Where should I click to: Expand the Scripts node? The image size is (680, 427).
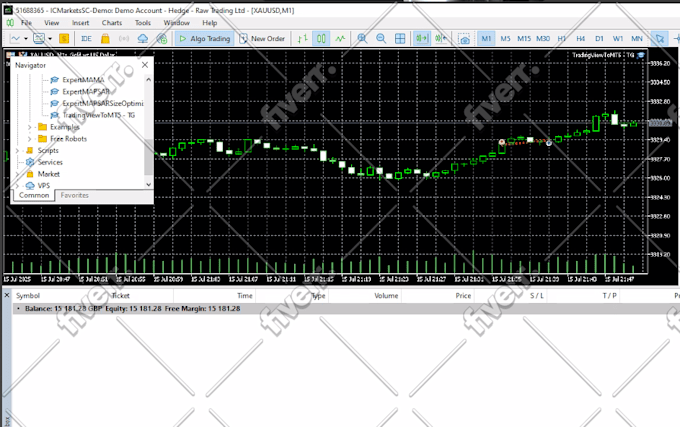pos(18,150)
